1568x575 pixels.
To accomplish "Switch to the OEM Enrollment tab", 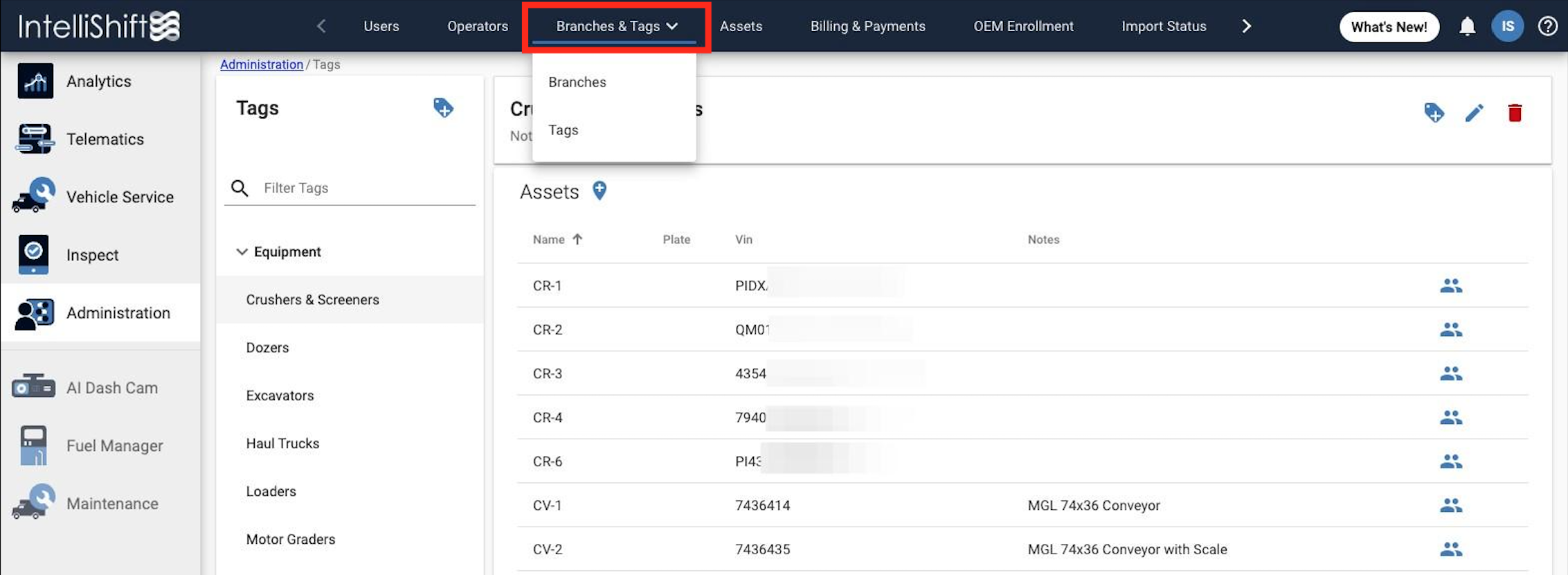I will (x=1023, y=26).
